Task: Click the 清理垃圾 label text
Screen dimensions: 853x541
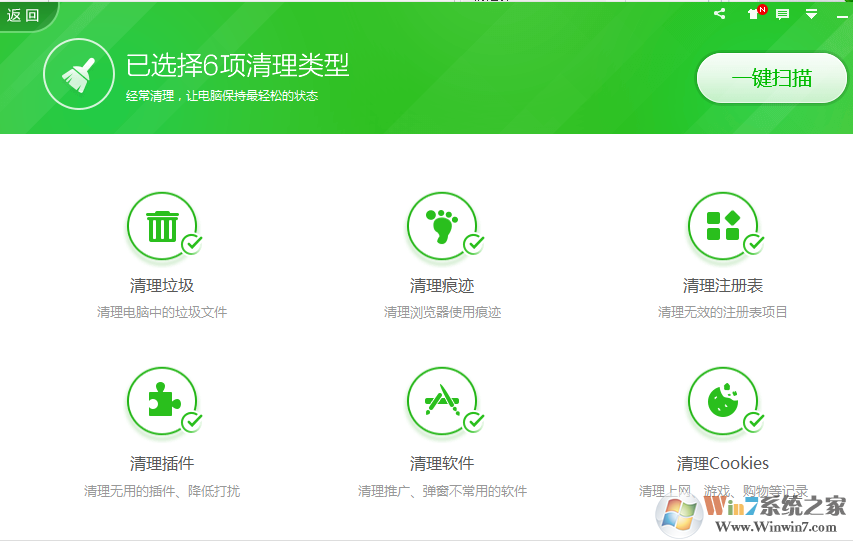Action: [x=162, y=286]
